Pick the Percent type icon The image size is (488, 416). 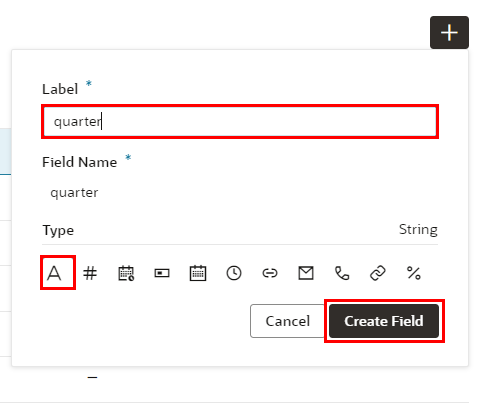(414, 273)
